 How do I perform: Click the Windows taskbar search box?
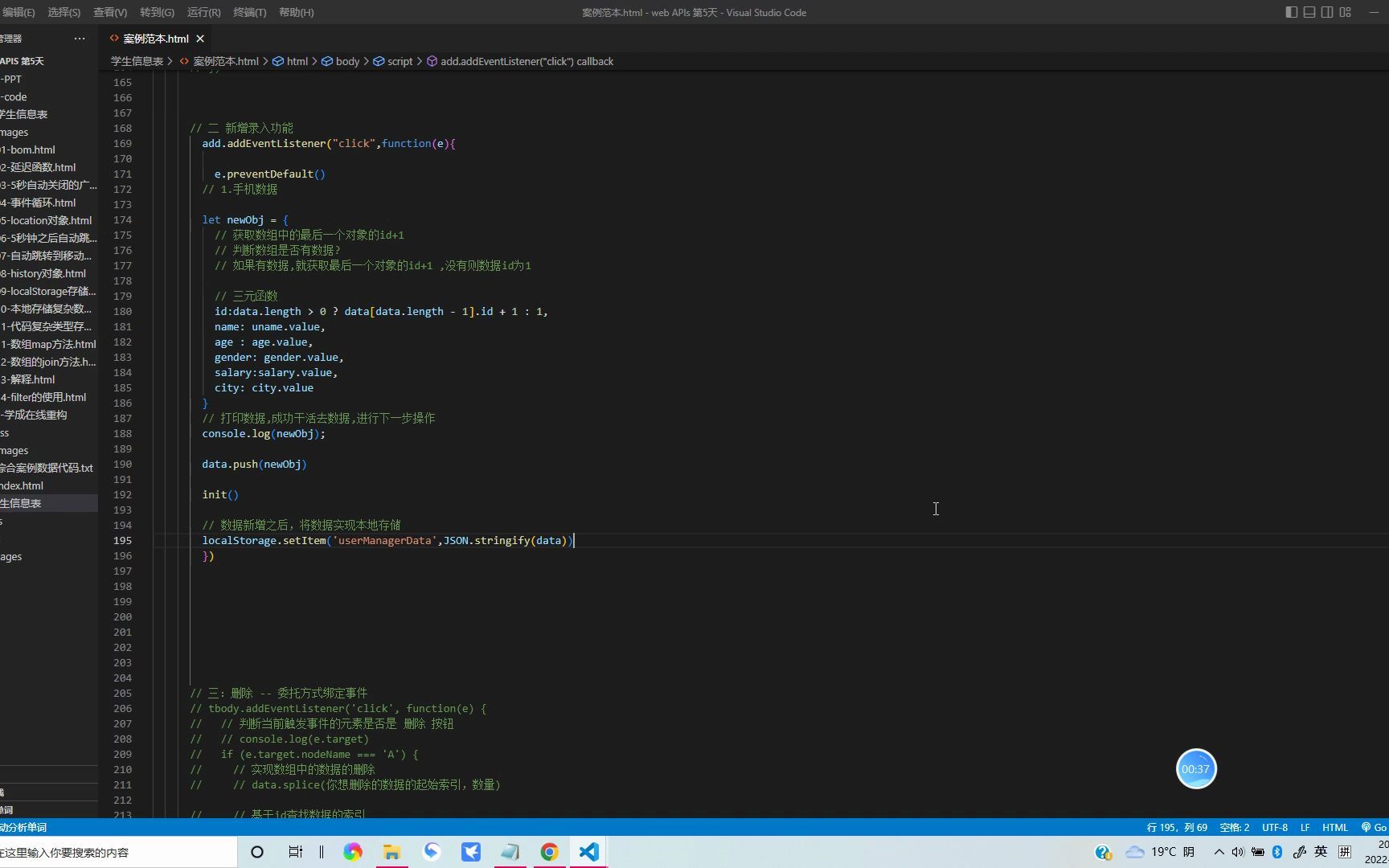118,852
